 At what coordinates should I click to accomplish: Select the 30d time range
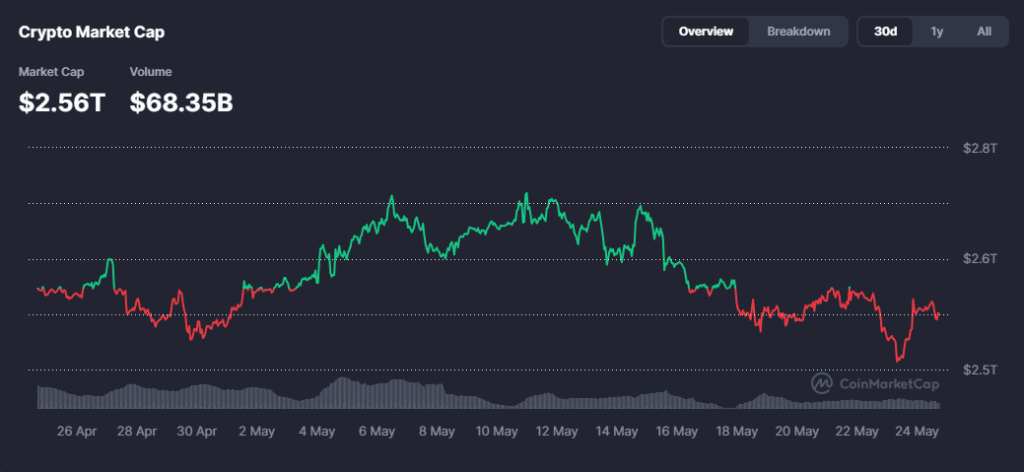pos(886,31)
